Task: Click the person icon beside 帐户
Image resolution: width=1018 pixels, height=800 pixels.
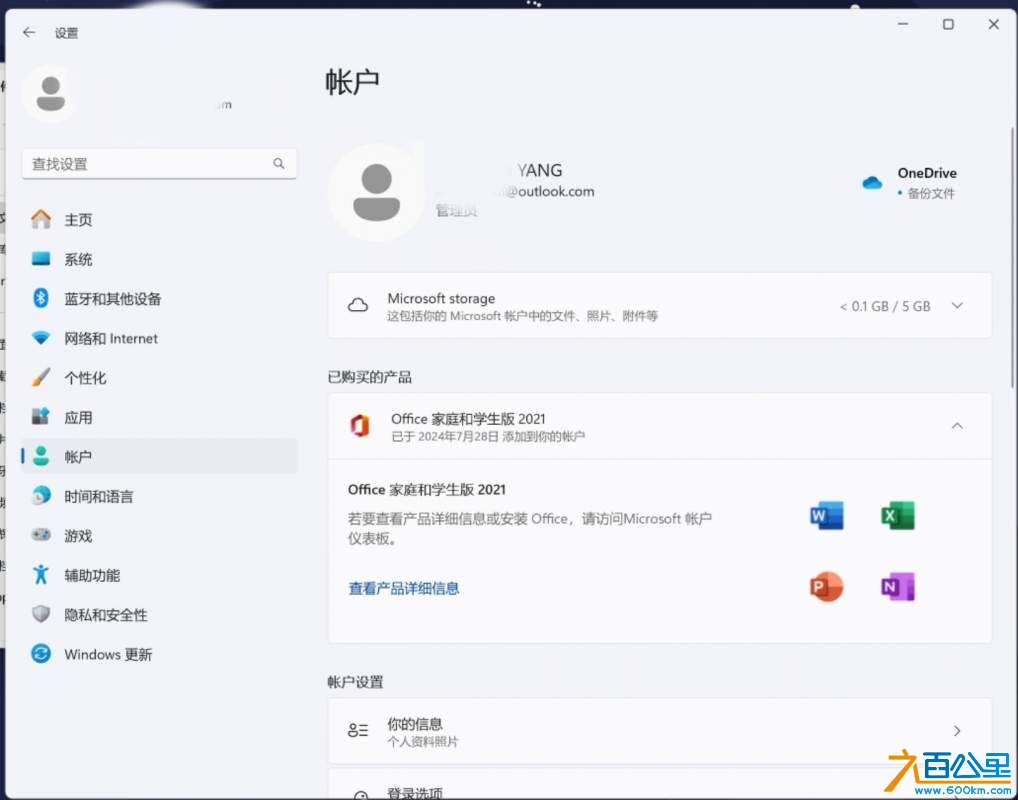Action: (x=41, y=456)
